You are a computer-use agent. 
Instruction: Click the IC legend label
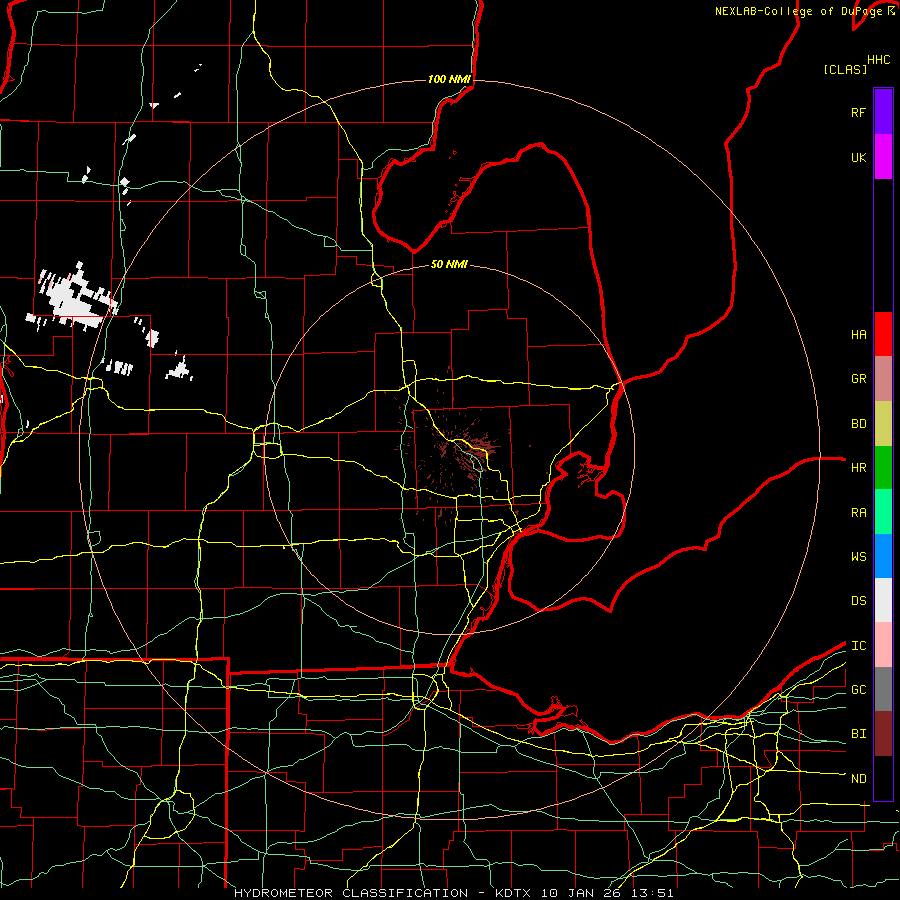coord(858,646)
